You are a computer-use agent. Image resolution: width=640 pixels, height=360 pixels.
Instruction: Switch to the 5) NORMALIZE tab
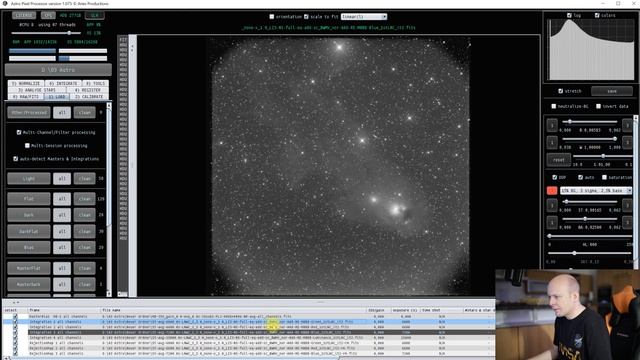tap(26, 83)
